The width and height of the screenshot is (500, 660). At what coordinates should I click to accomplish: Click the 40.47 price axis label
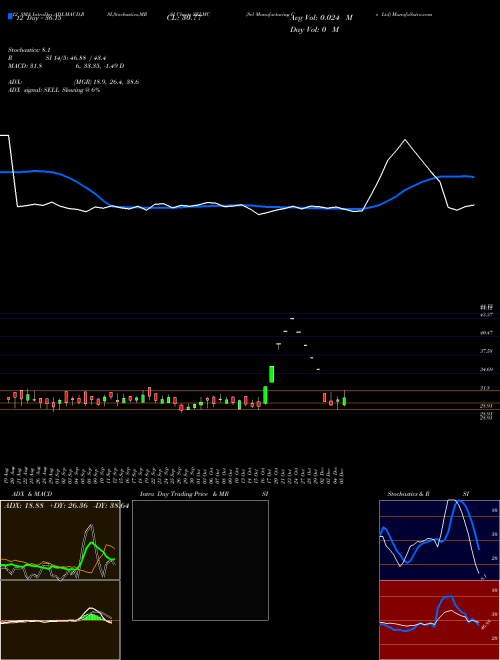coord(487,333)
